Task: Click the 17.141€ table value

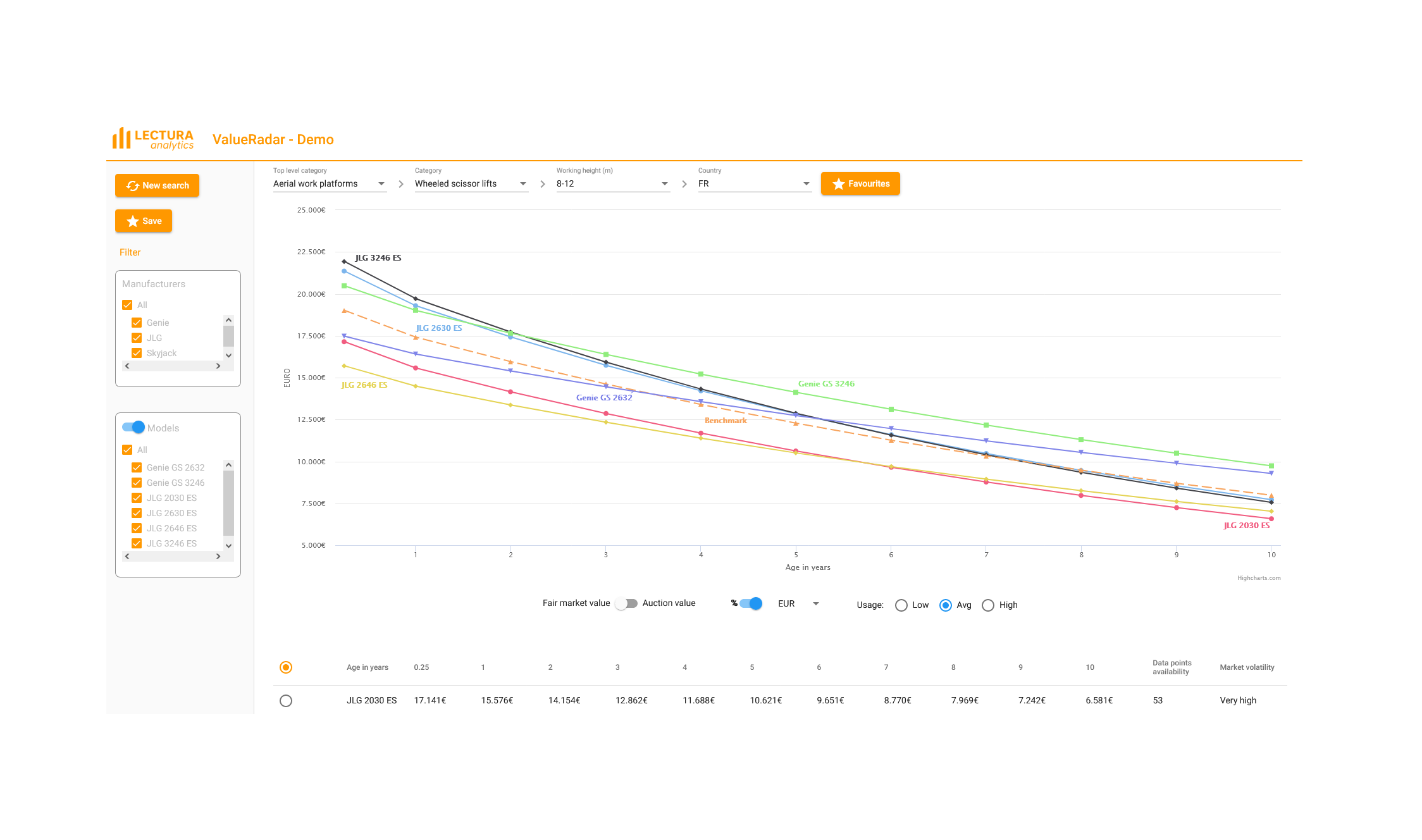Action: [430, 700]
